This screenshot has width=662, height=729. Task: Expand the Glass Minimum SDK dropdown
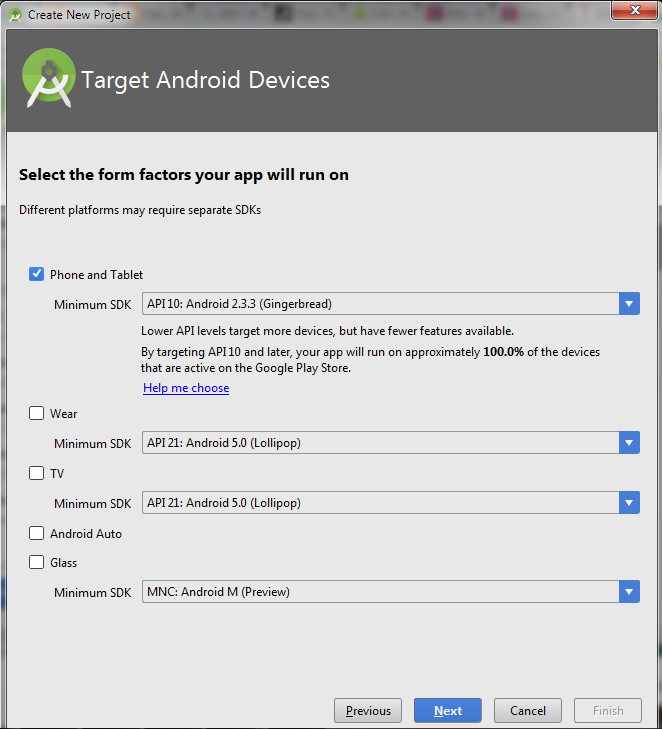click(629, 592)
